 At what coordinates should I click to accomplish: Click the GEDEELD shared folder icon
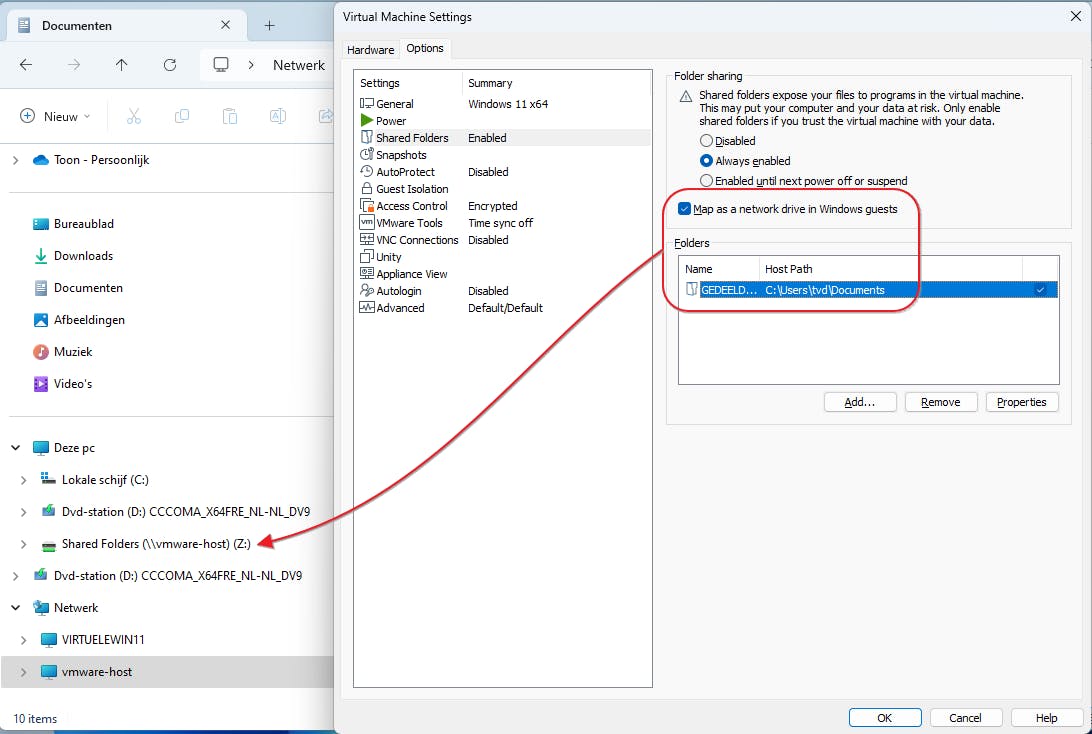click(692, 289)
